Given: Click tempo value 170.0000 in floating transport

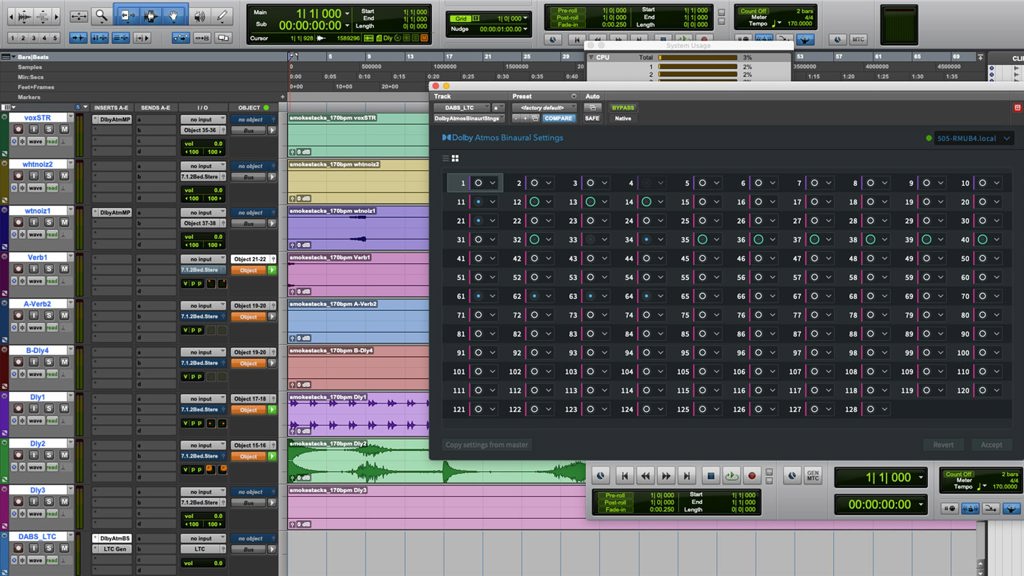Looking at the screenshot, I should tap(1004, 487).
